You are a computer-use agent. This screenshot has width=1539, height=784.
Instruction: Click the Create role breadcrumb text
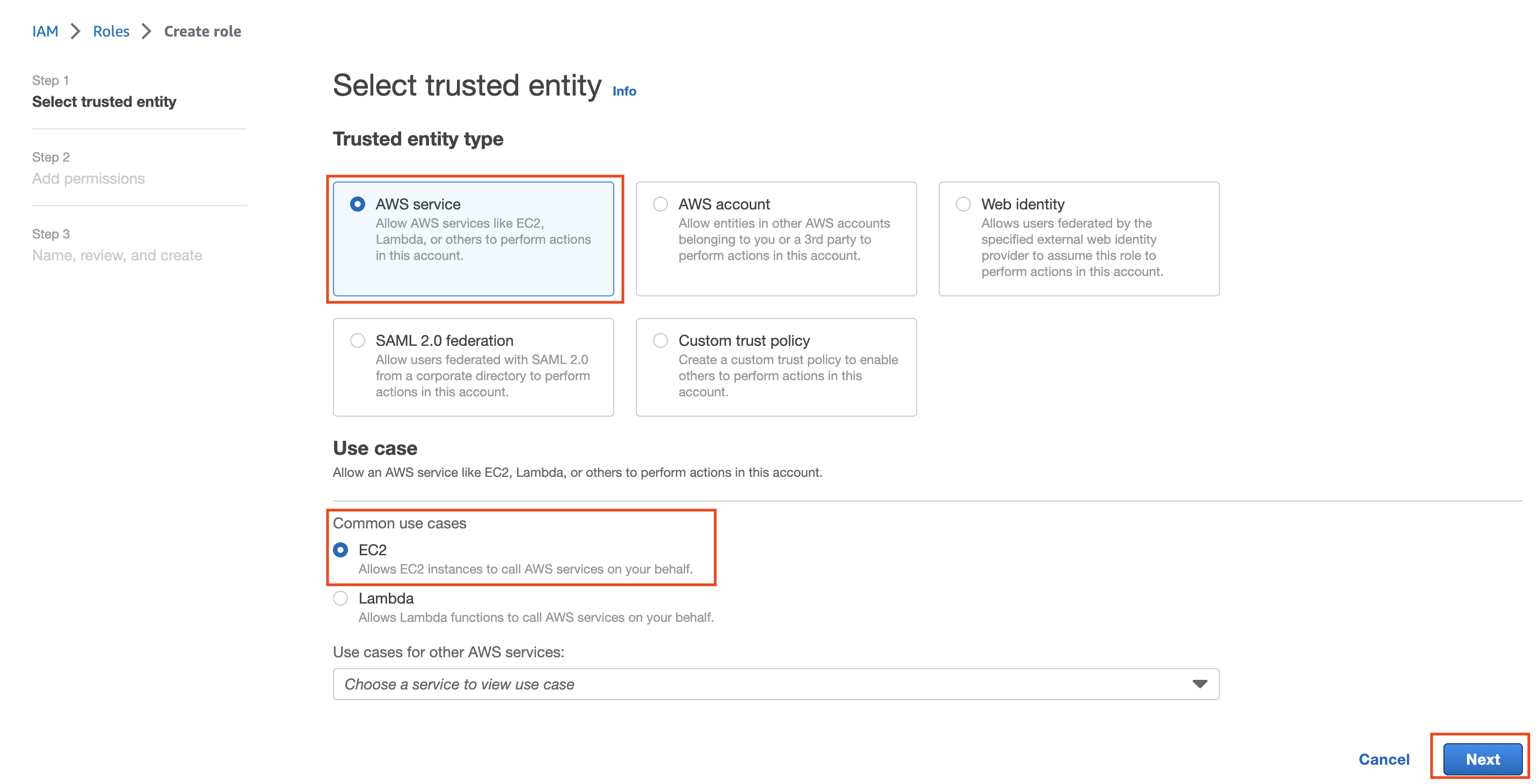[x=202, y=31]
